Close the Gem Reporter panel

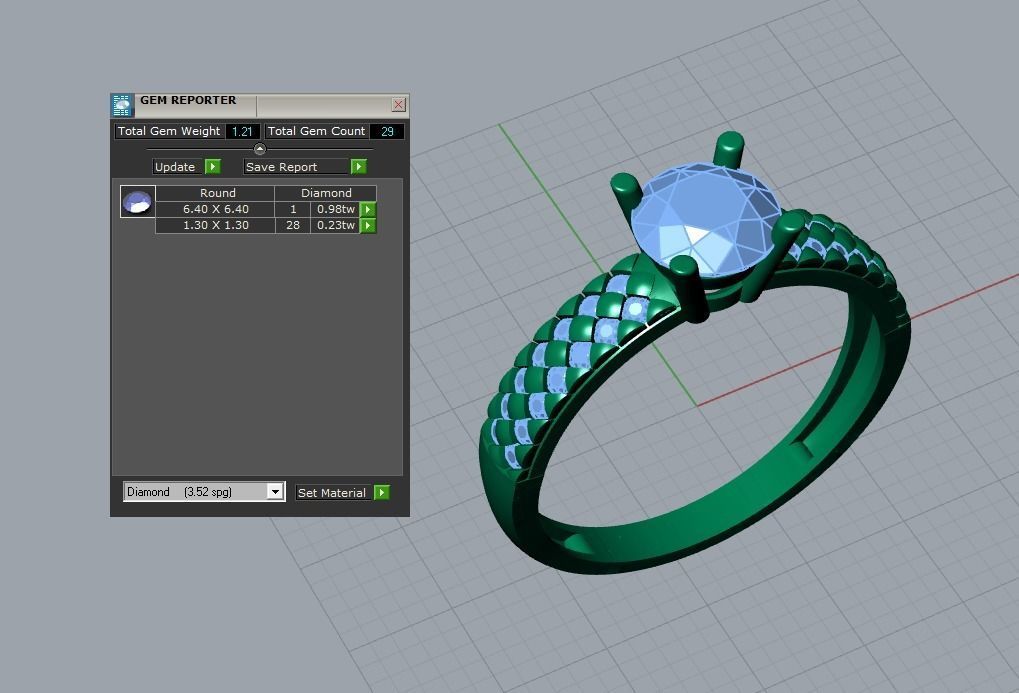pyautogui.click(x=398, y=105)
